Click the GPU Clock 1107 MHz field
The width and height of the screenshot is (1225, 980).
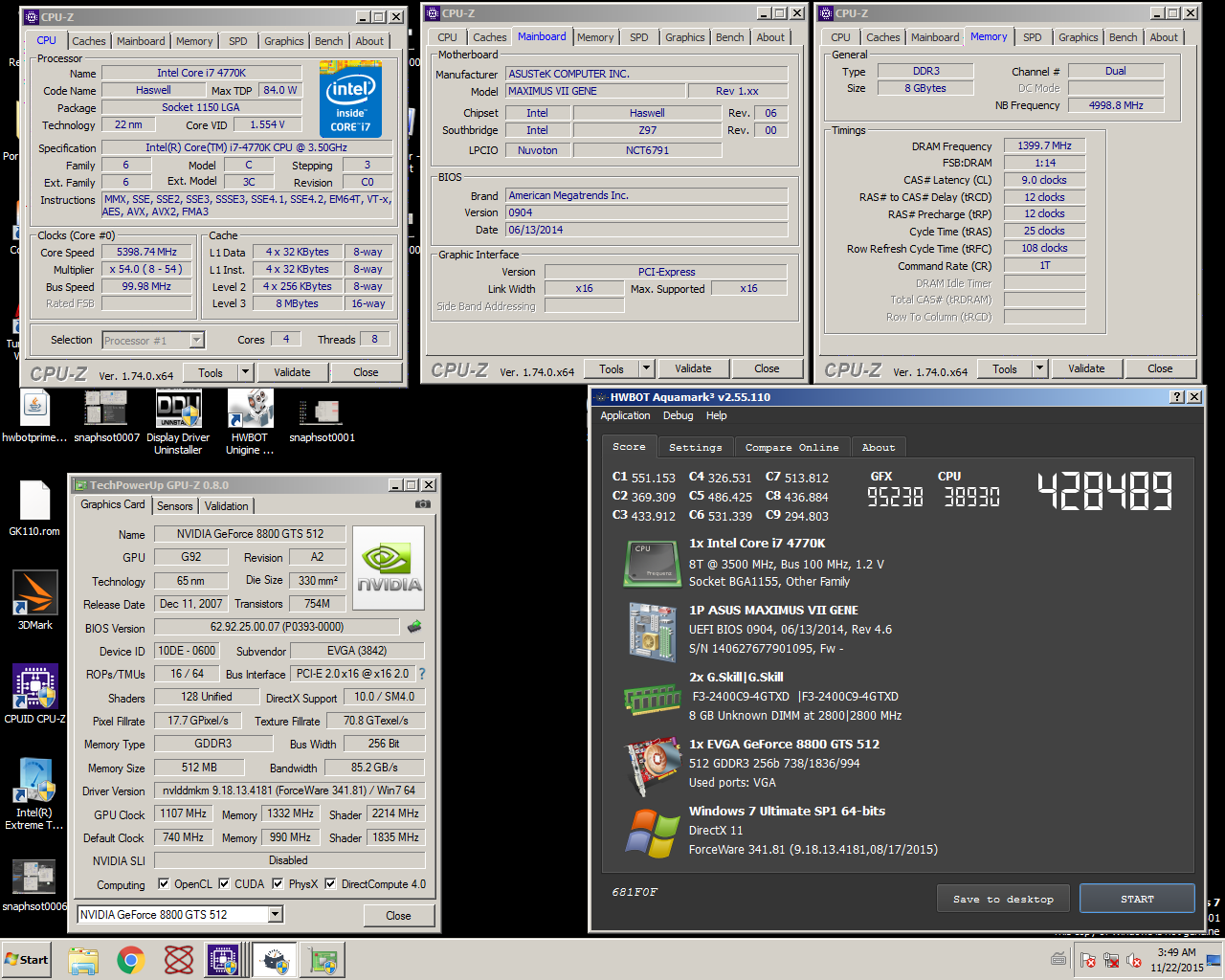[x=183, y=813]
